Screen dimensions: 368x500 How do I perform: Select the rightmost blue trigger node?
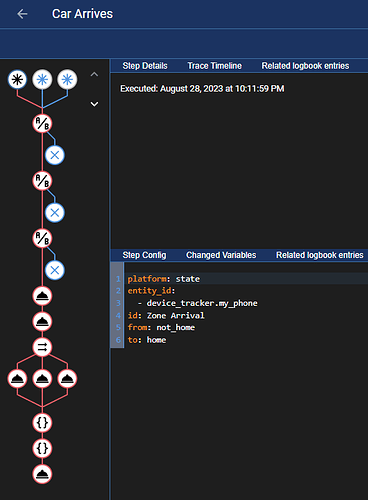point(67,80)
